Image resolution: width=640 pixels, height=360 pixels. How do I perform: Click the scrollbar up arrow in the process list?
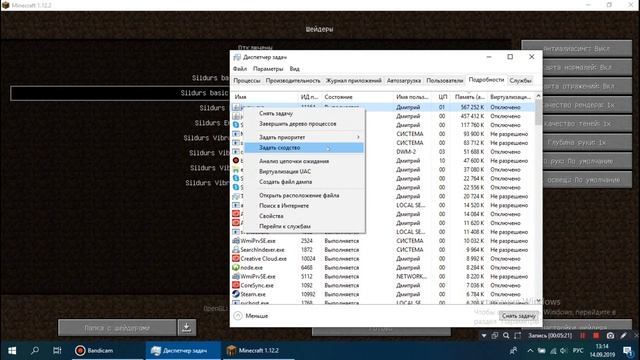[538, 96]
